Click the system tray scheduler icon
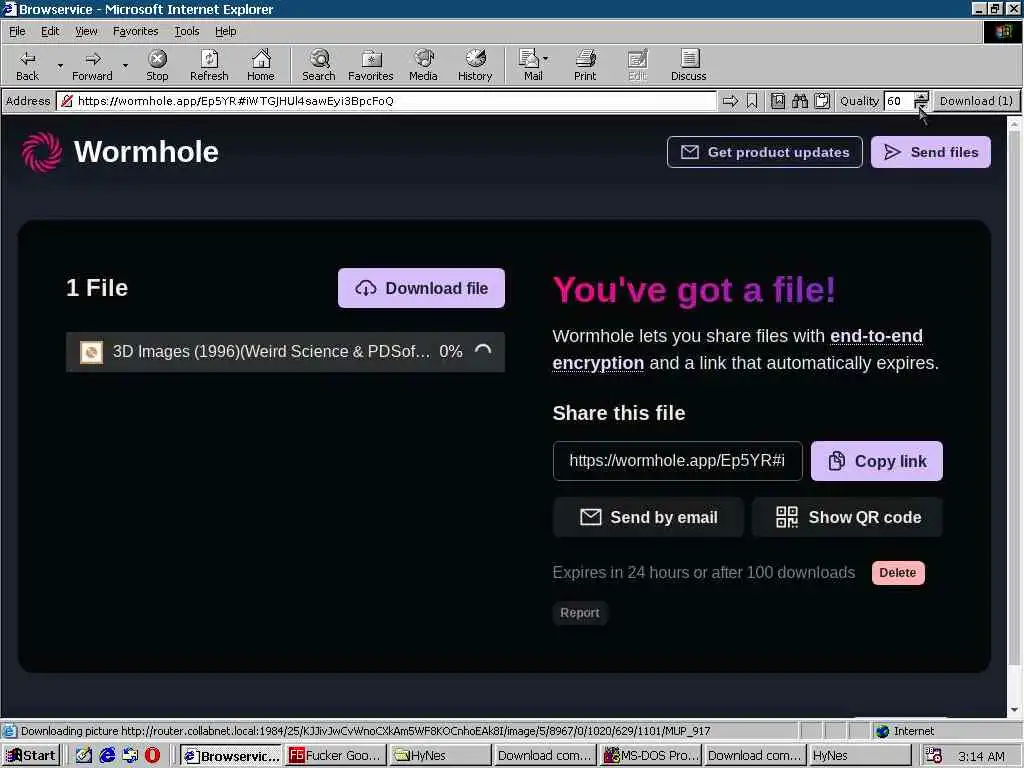1024x768 pixels. coord(934,756)
